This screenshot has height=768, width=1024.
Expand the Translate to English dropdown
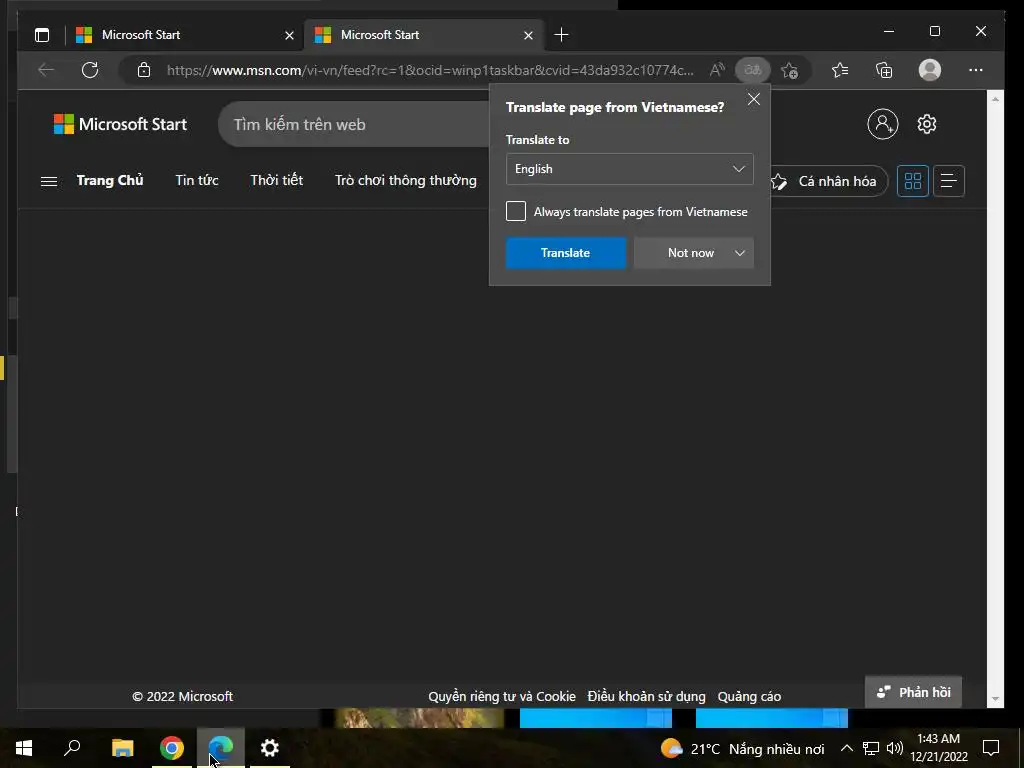[x=630, y=168]
